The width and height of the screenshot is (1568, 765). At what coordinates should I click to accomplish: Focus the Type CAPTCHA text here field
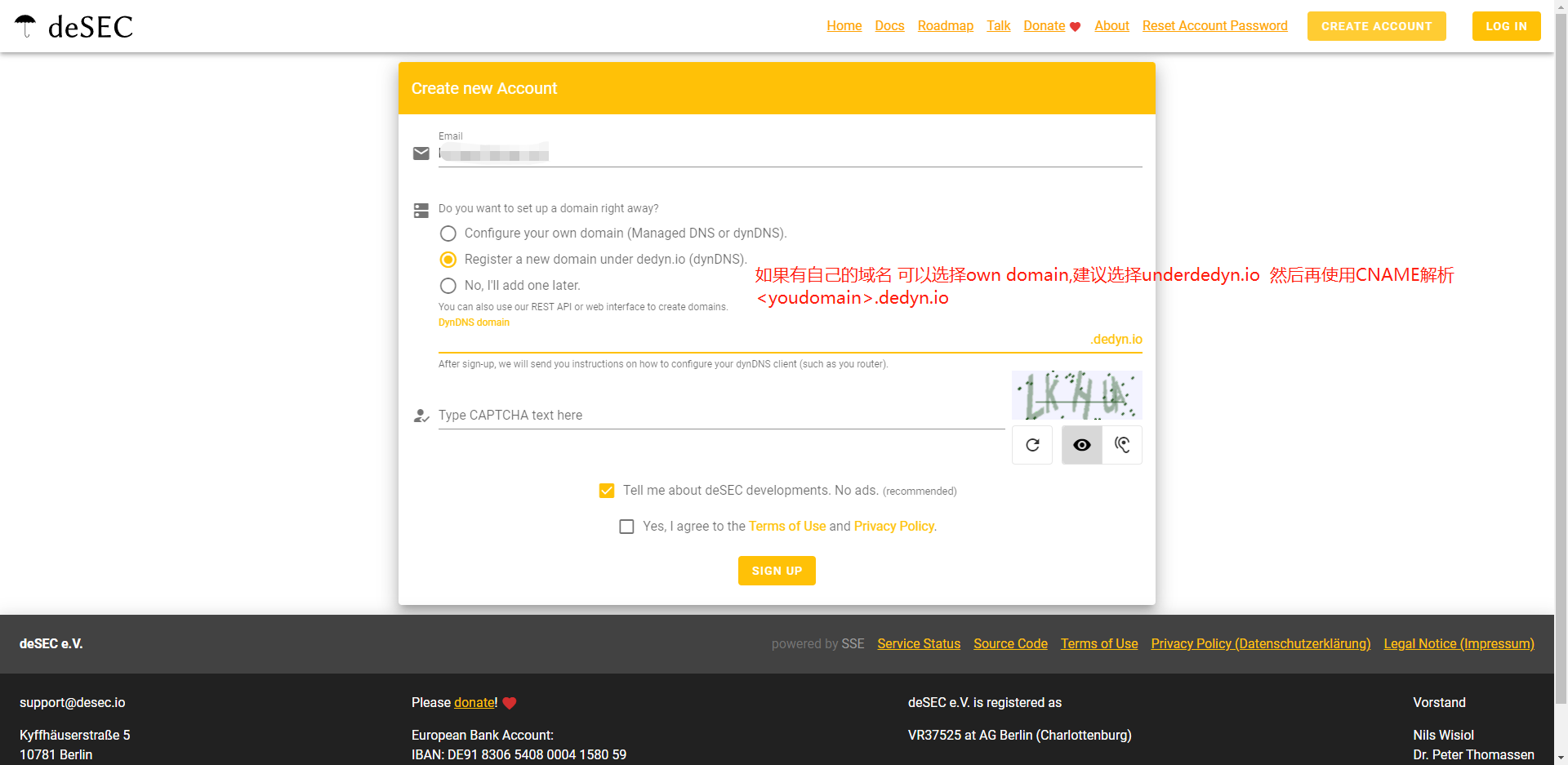[721, 416]
